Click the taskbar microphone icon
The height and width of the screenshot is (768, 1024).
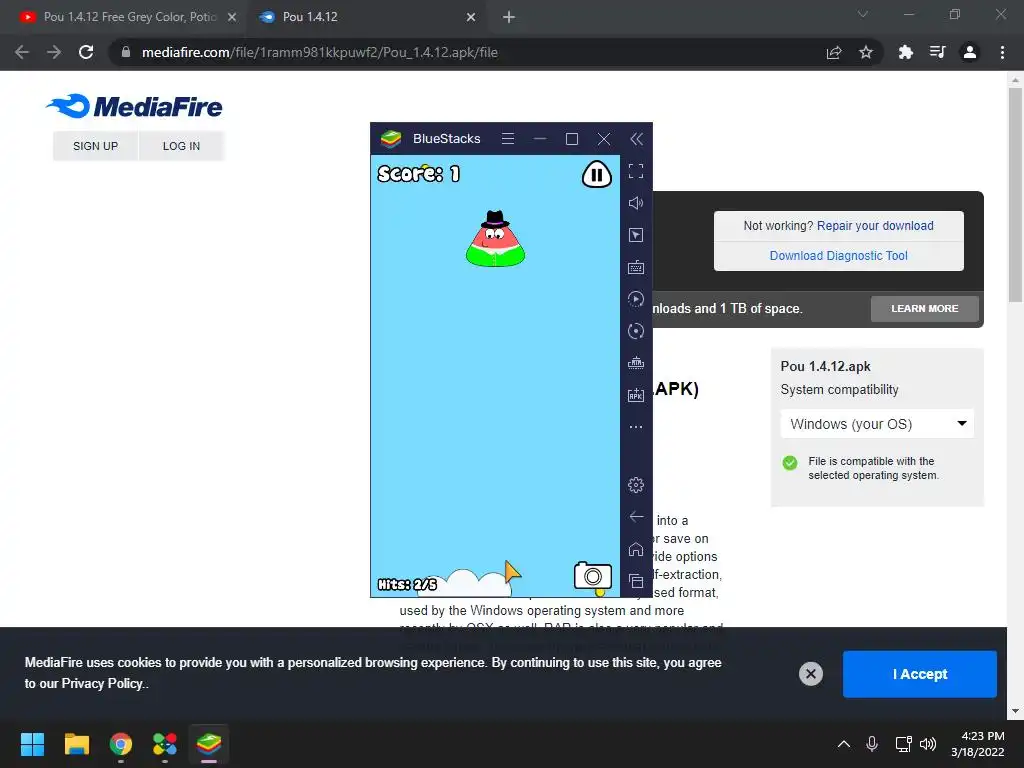tap(872, 744)
